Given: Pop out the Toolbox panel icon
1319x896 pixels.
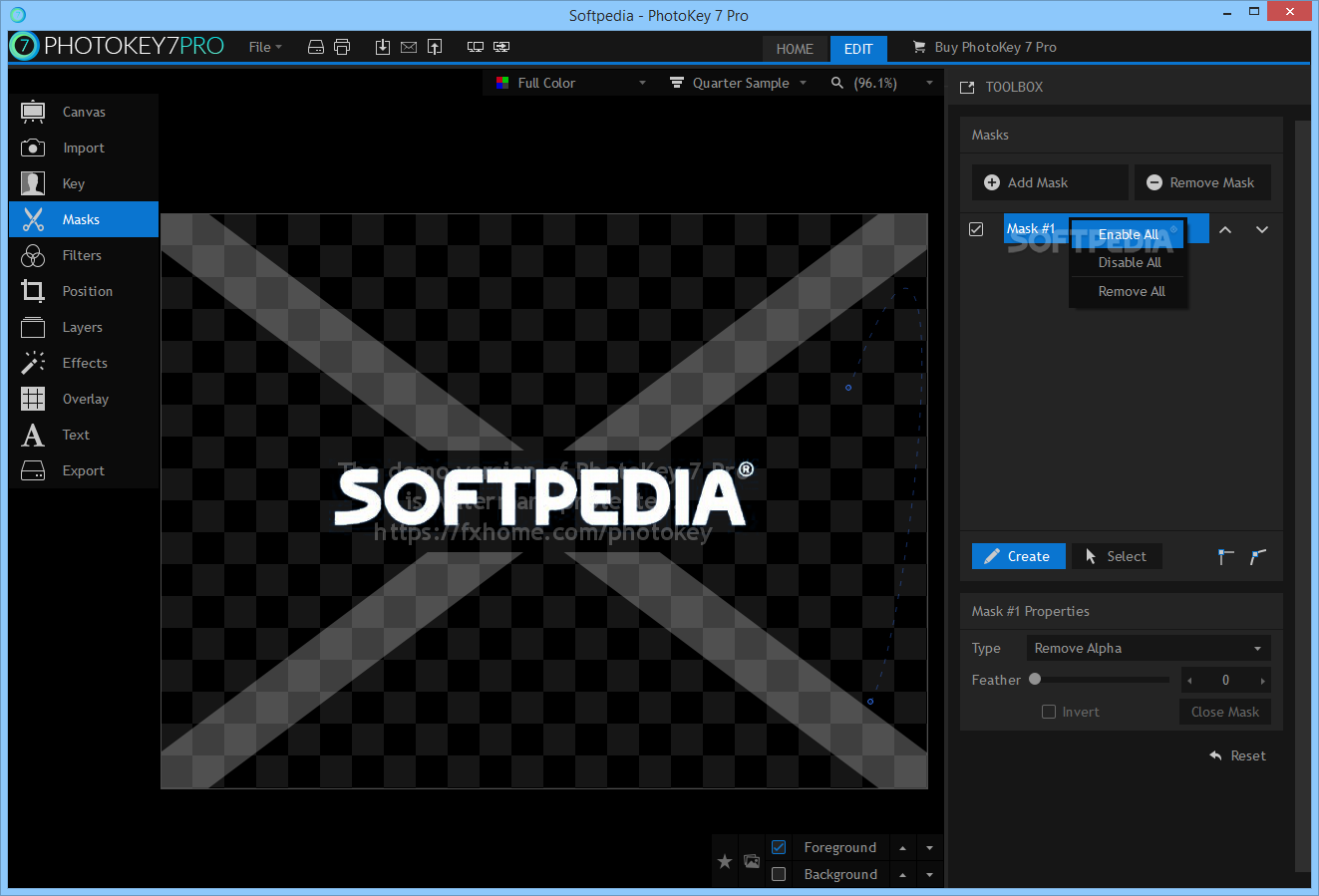Looking at the screenshot, I should tap(967, 88).
